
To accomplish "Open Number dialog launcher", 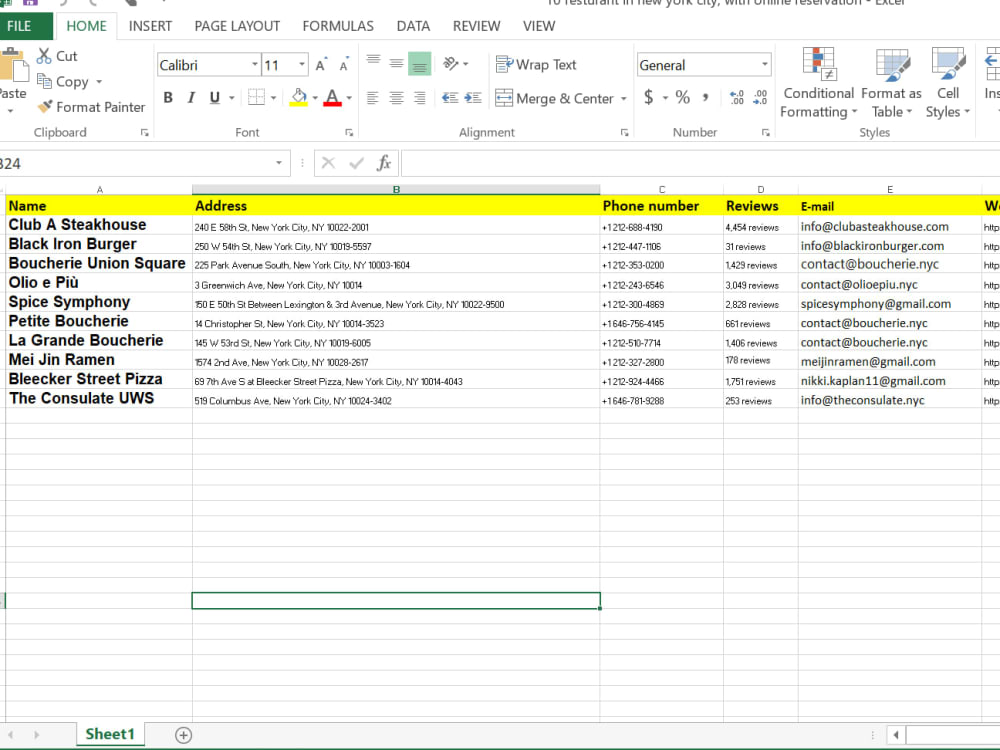I will pyautogui.click(x=765, y=133).
